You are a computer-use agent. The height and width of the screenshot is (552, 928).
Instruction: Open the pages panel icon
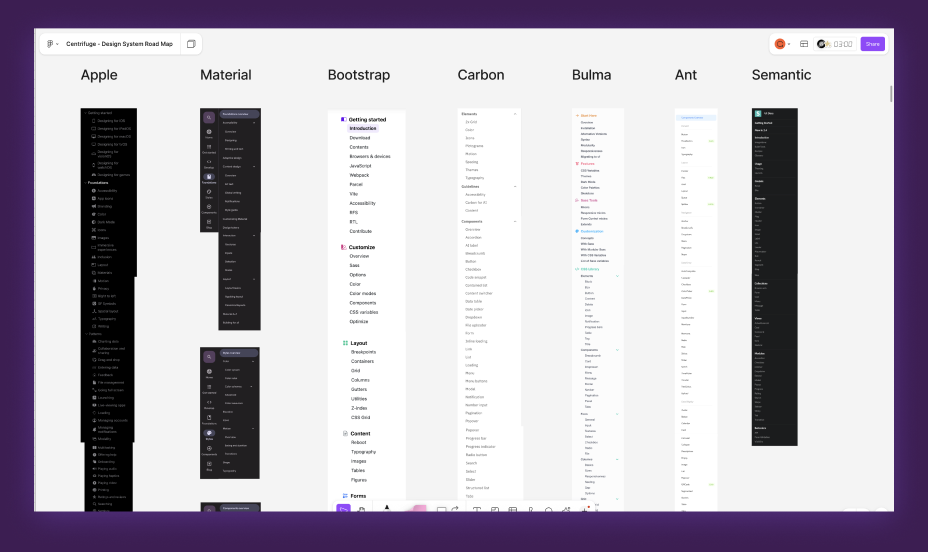(191, 44)
